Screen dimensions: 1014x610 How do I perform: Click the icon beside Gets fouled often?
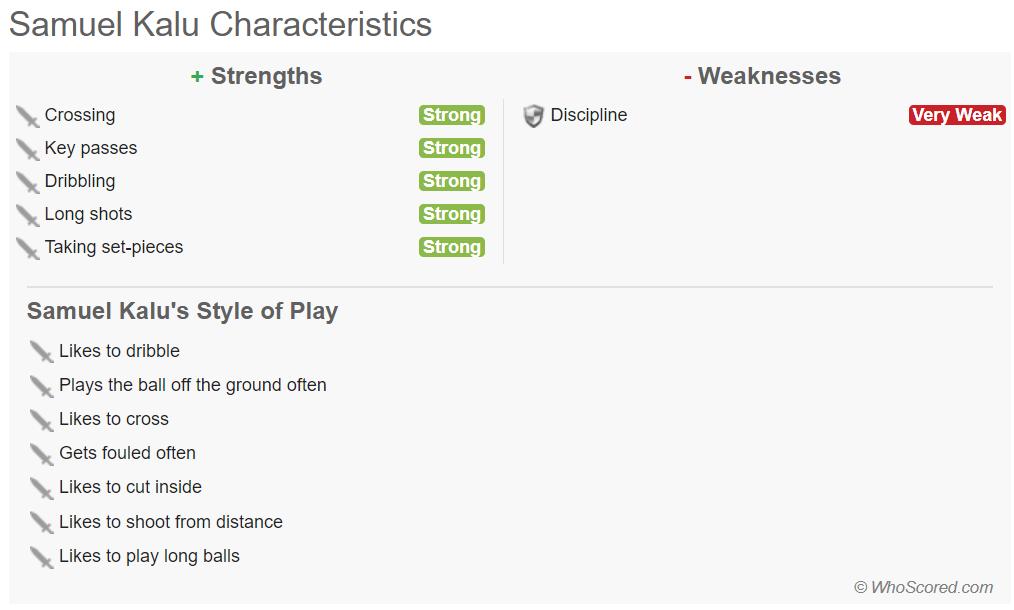41,454
